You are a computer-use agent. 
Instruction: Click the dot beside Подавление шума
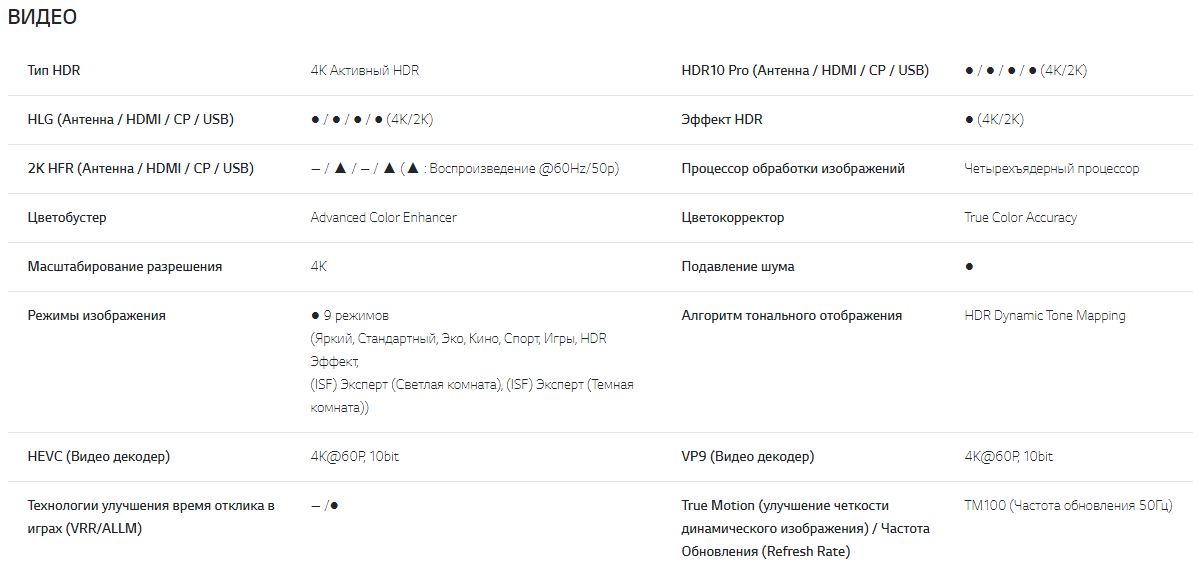pos(969,267)
